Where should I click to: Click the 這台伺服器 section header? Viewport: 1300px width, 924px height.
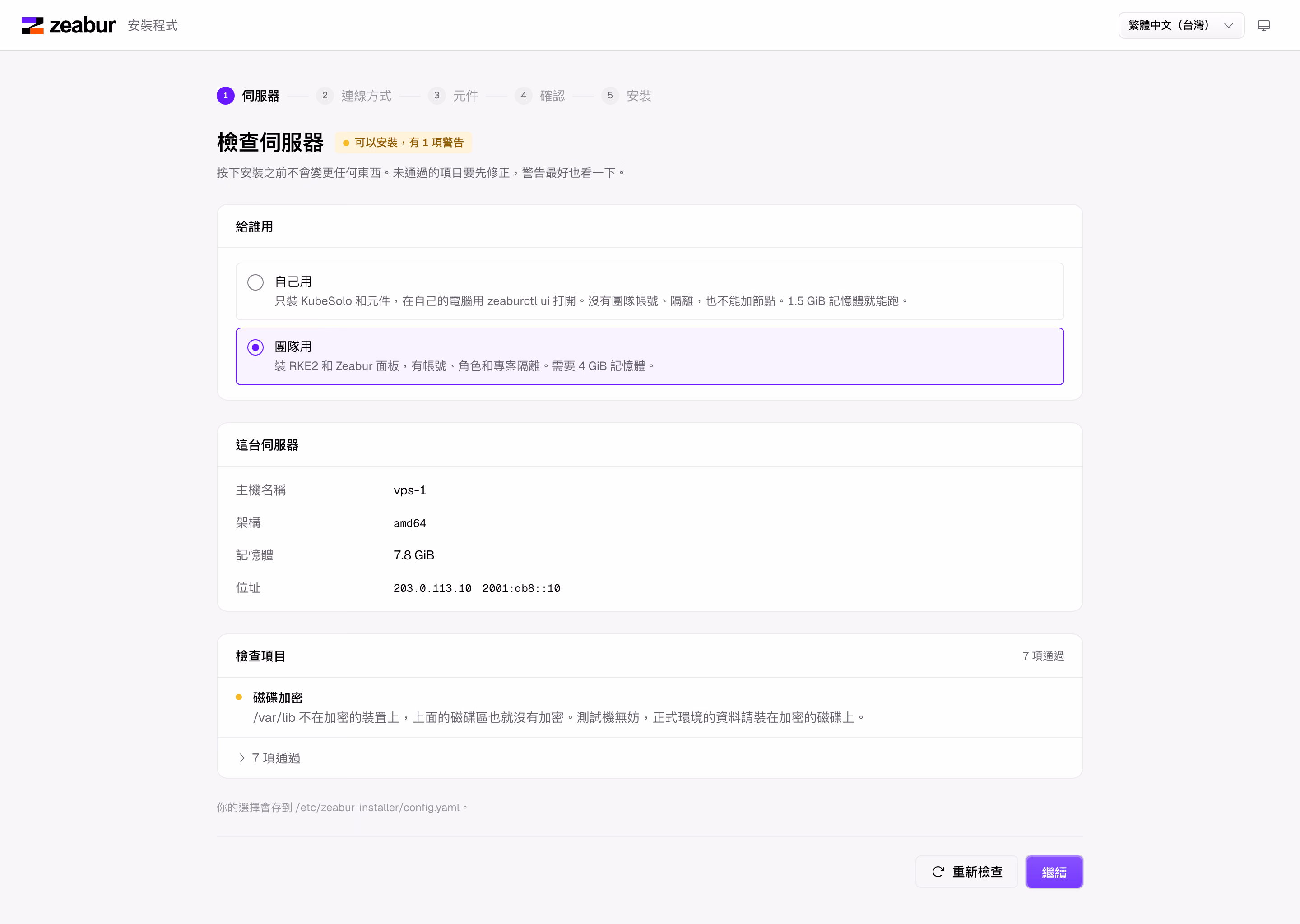point(267,445)
